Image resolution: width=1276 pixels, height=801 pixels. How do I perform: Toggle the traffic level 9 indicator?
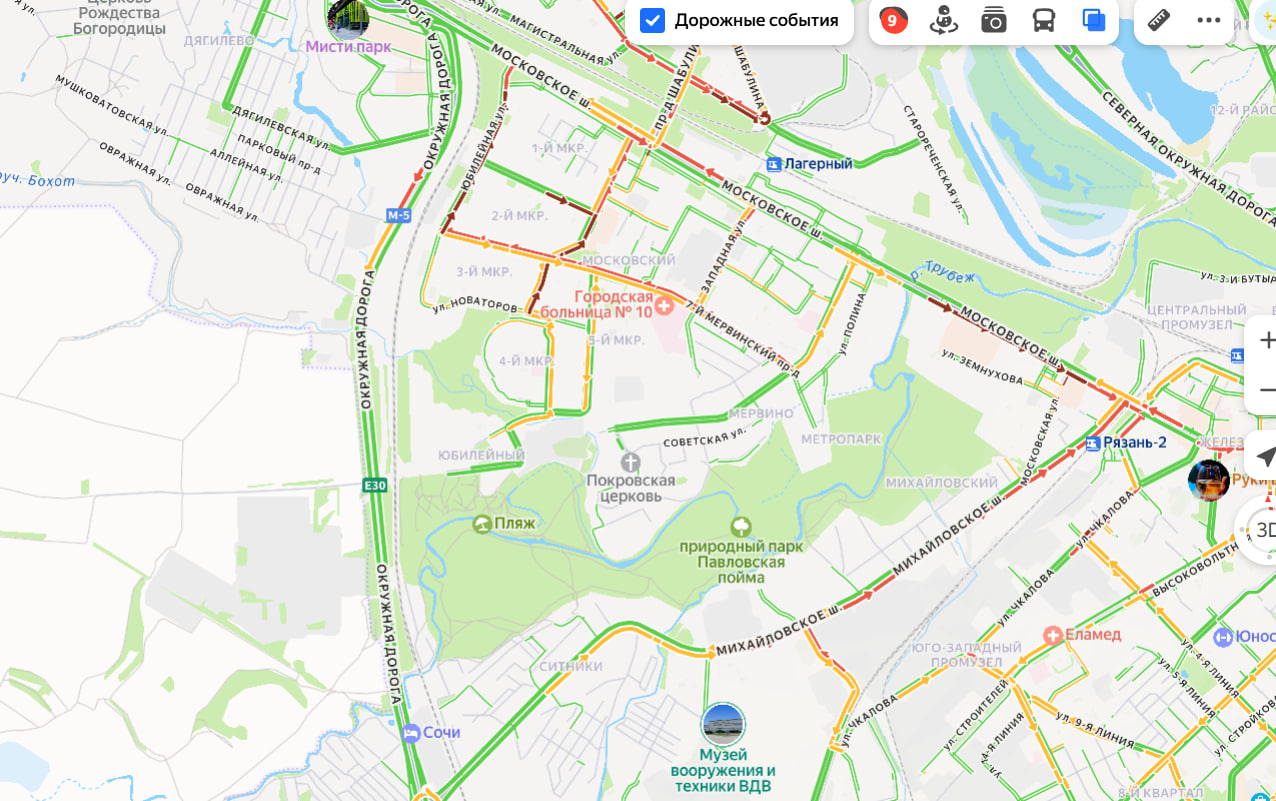pyautogui.click(x=893, y=20)
